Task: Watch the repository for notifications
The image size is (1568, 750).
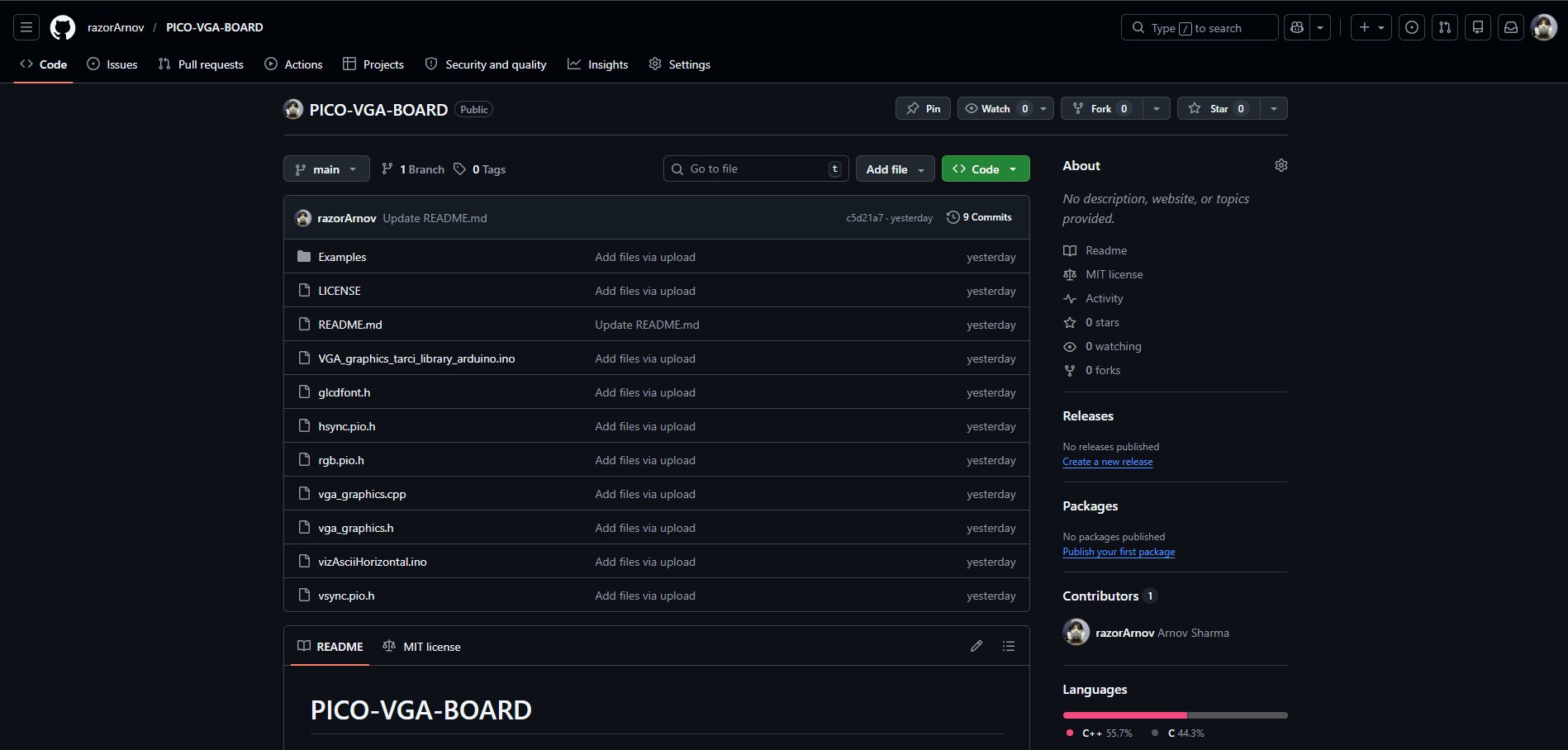Action: point(995,108)
